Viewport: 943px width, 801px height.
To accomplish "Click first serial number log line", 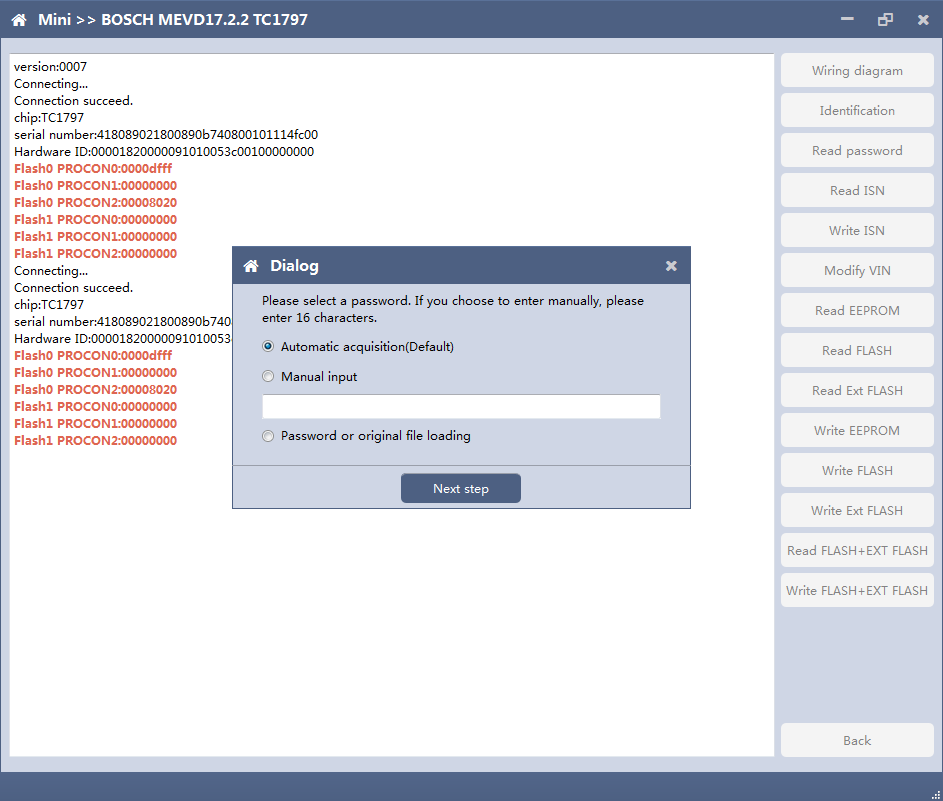I will [x=166, y=135].
